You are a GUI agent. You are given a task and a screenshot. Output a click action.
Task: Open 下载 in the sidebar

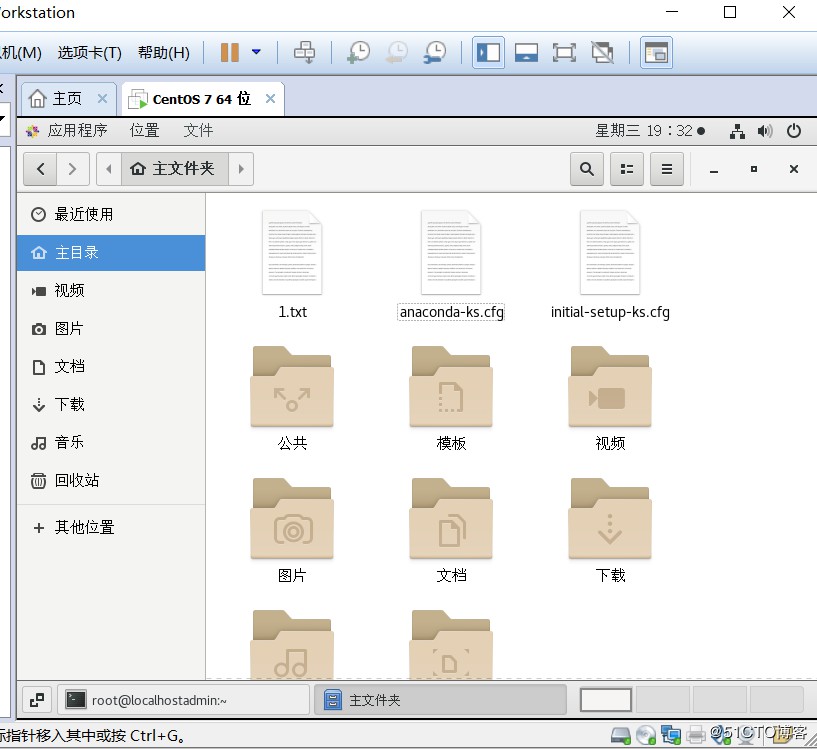(x=111, y=404)
